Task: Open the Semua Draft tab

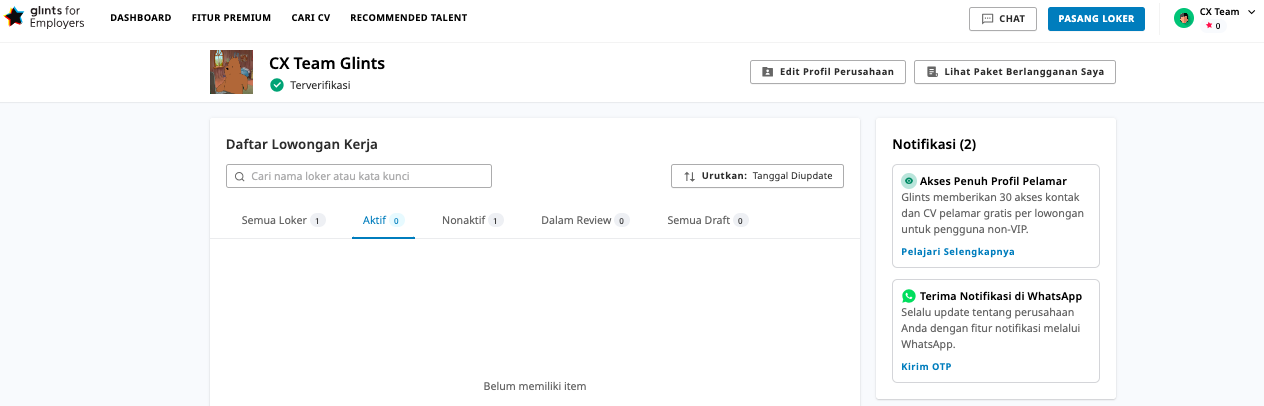Action: click(708, 220)
